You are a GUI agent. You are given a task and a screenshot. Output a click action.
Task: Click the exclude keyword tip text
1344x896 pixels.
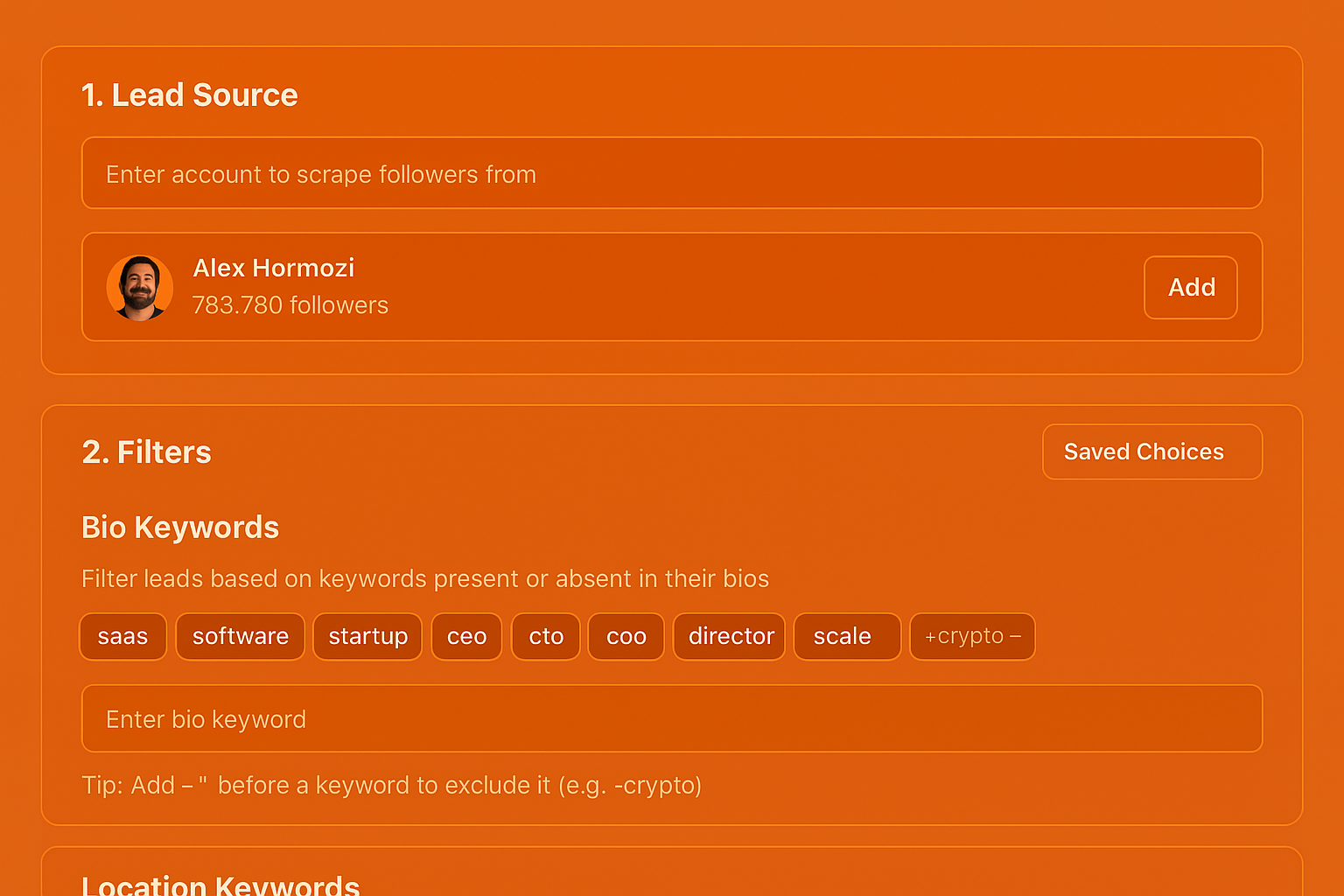click(391, 785)
